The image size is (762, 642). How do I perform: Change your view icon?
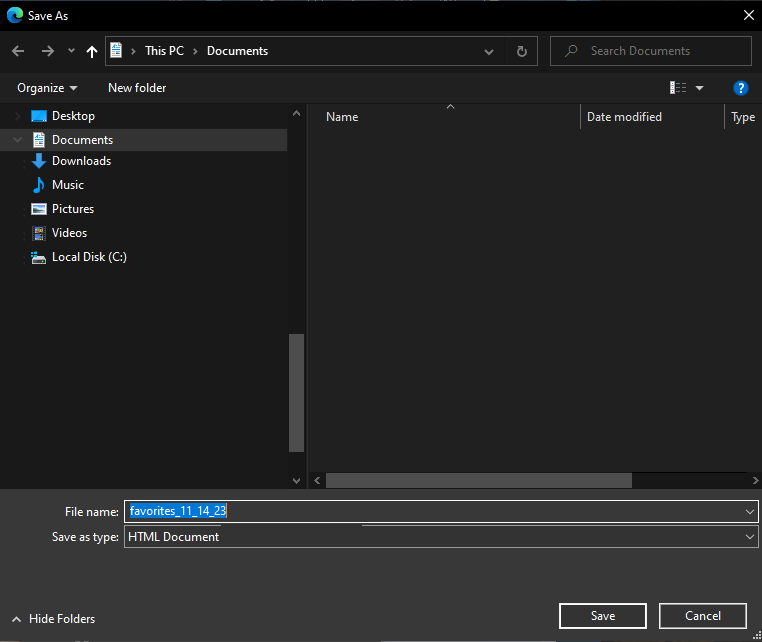tap(678, 87)
